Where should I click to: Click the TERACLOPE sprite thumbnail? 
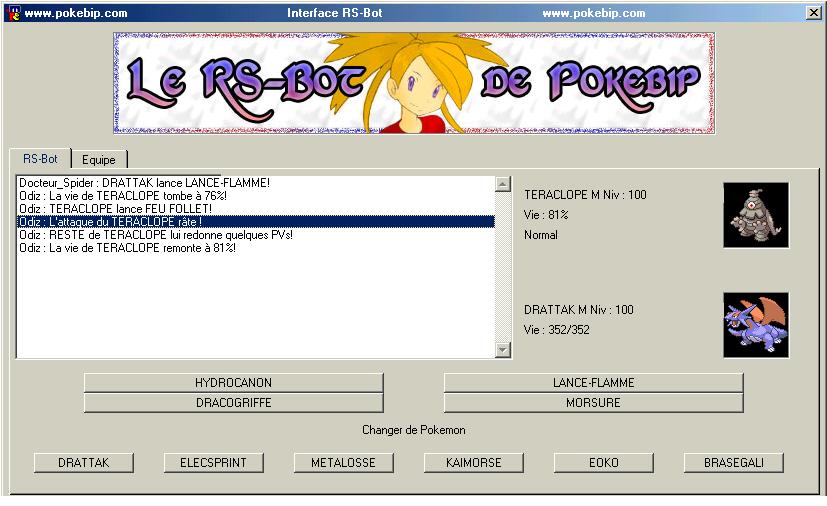pos(756,215)
